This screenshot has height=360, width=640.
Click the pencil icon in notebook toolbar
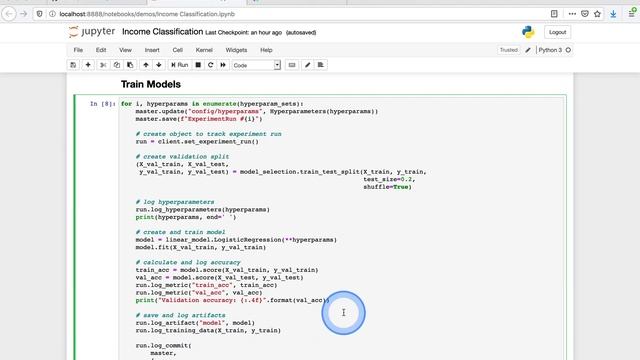pyautogui.click(x=308, y=65)
